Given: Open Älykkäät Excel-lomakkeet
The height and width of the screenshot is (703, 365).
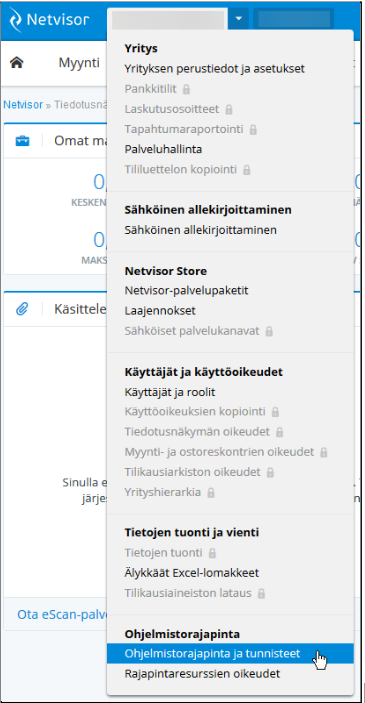Looking at the screenshot, I should coord(191,573).
